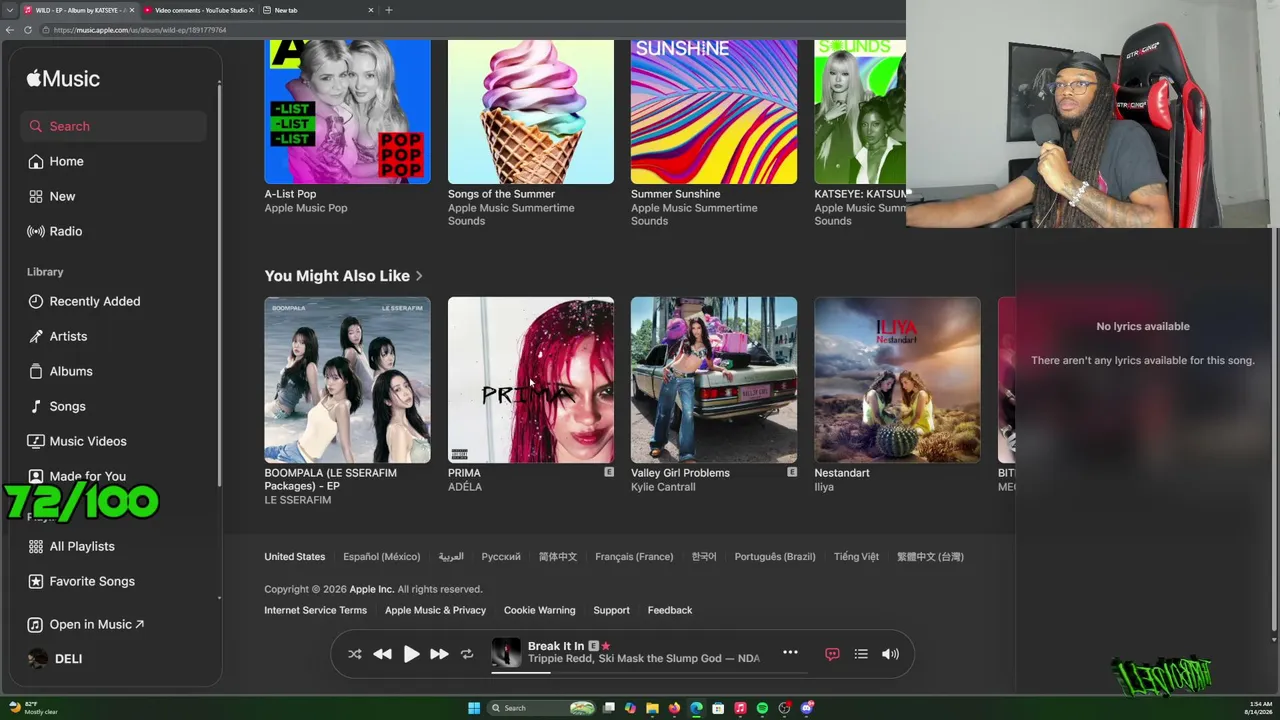Expand the You Might Also Like section

pyautogui.click(x=343, y=276)
